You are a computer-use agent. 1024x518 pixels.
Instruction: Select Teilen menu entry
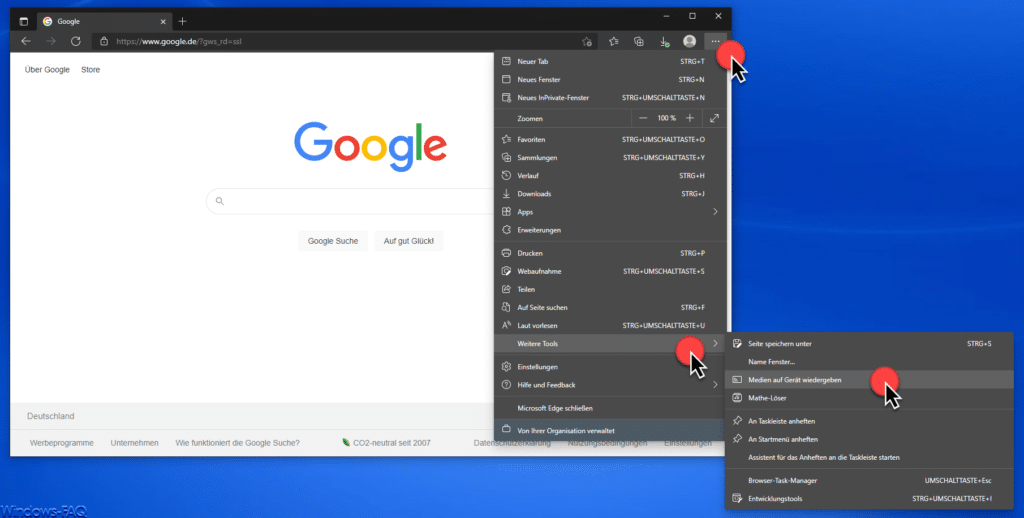tap(610, 289)
